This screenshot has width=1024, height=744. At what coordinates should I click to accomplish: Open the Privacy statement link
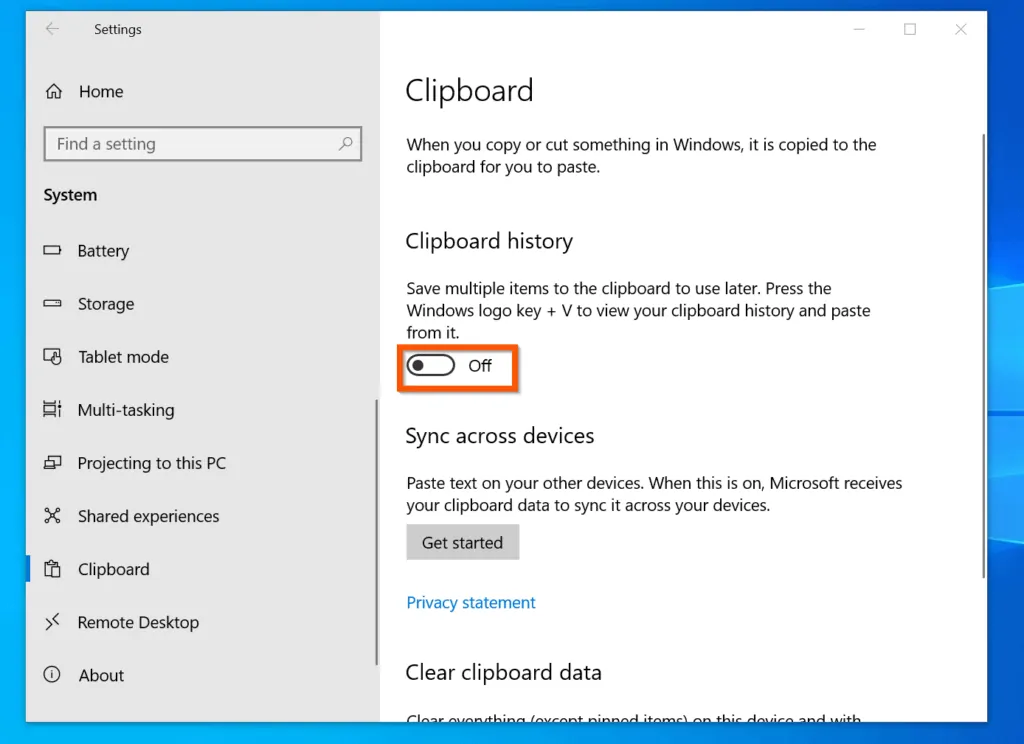click(470, 602)
